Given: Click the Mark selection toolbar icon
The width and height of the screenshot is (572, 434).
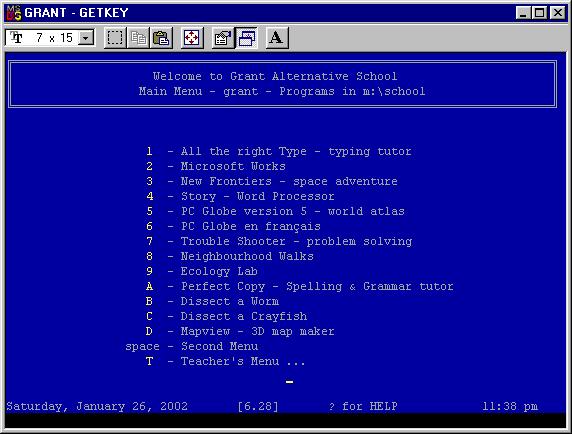Looking at the screenshot, I should pyautogui.click(x=115, y=38).
